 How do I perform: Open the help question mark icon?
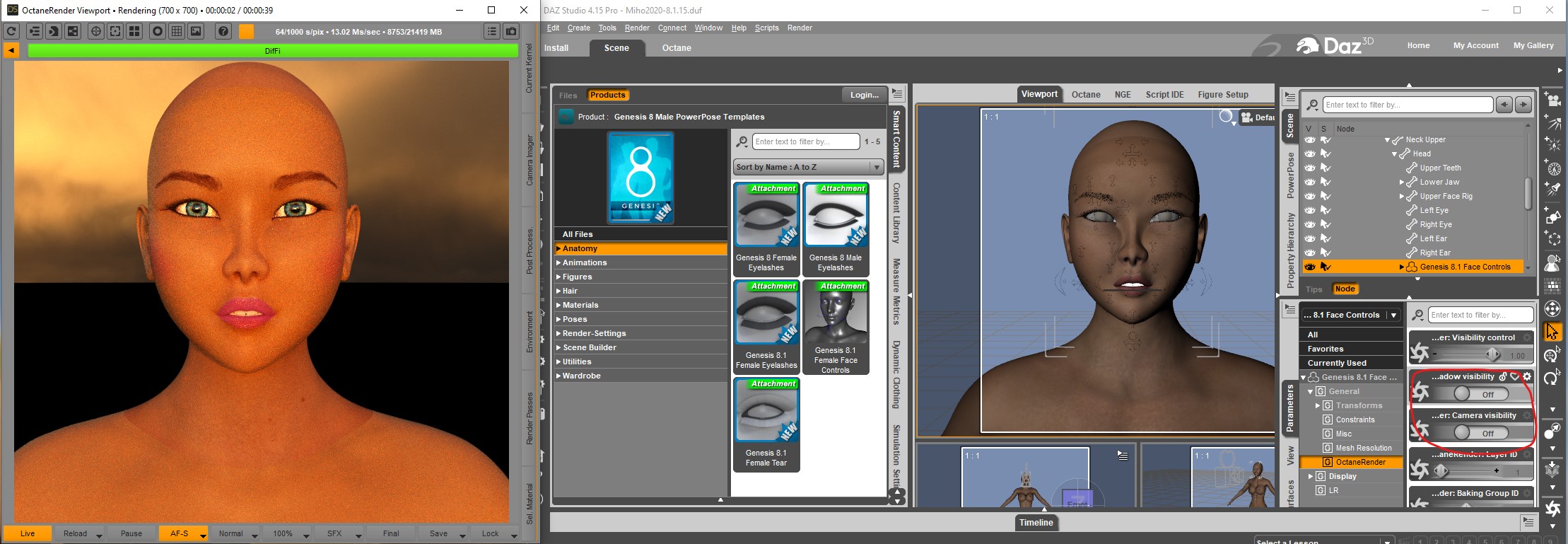[x=223, y=31]
